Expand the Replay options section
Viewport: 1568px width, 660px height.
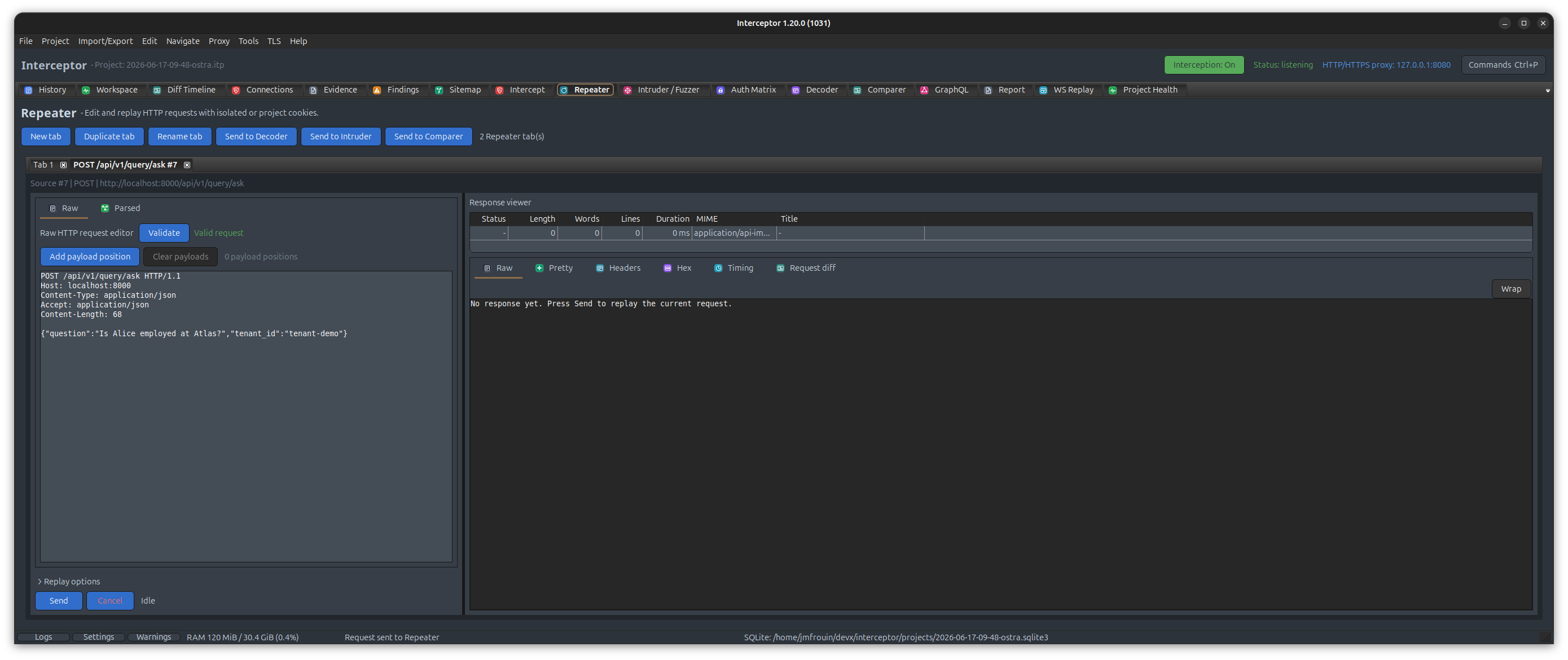pos(68,582)
